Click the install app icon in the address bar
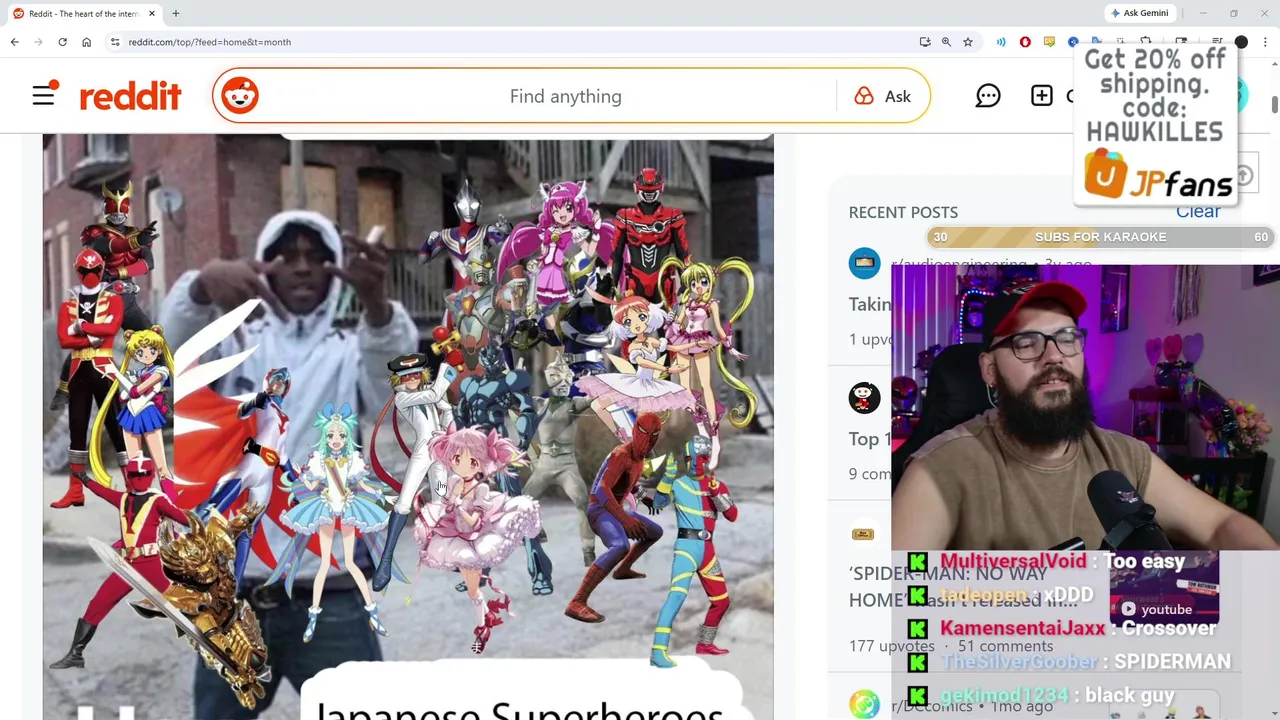The image size is (1280, 720). [x=925, y=42]
